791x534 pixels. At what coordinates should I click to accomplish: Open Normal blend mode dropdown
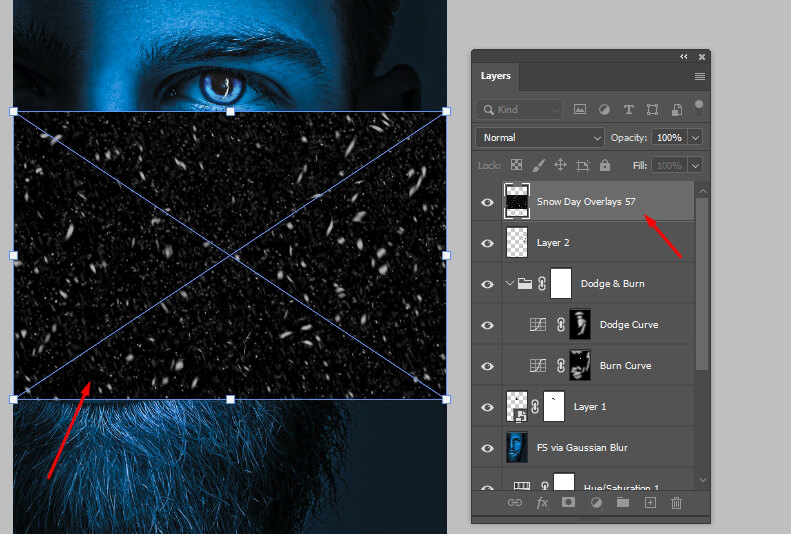point(540,137)
